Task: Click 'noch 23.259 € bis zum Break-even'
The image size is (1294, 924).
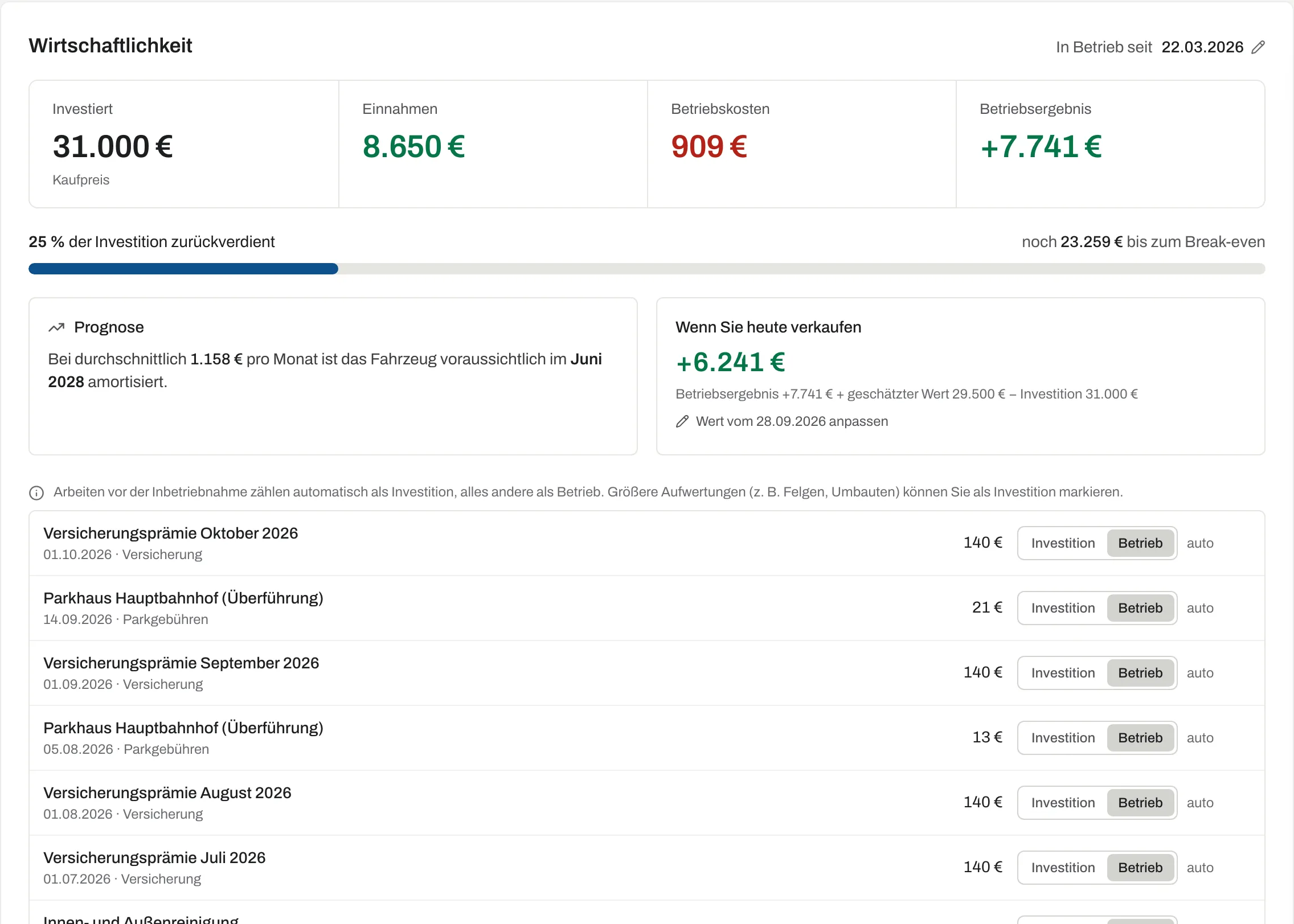Action: coord(1143,242)
